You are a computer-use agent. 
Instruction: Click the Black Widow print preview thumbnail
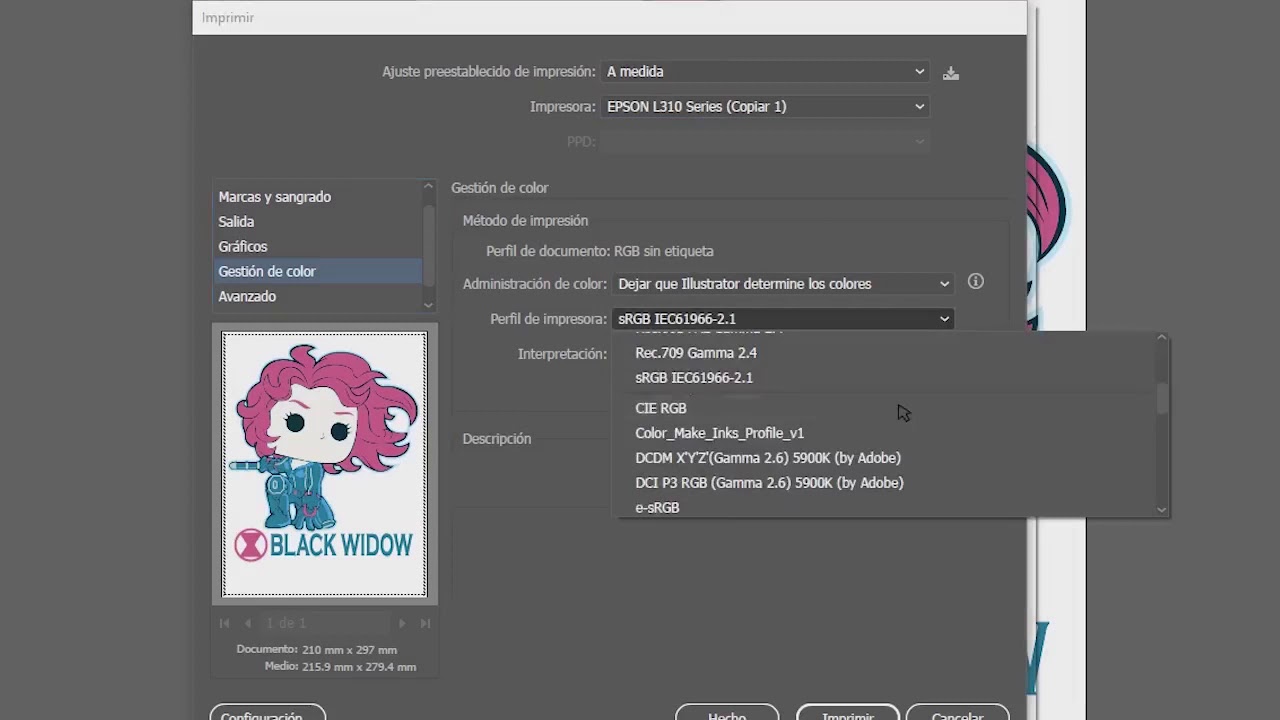325,465
